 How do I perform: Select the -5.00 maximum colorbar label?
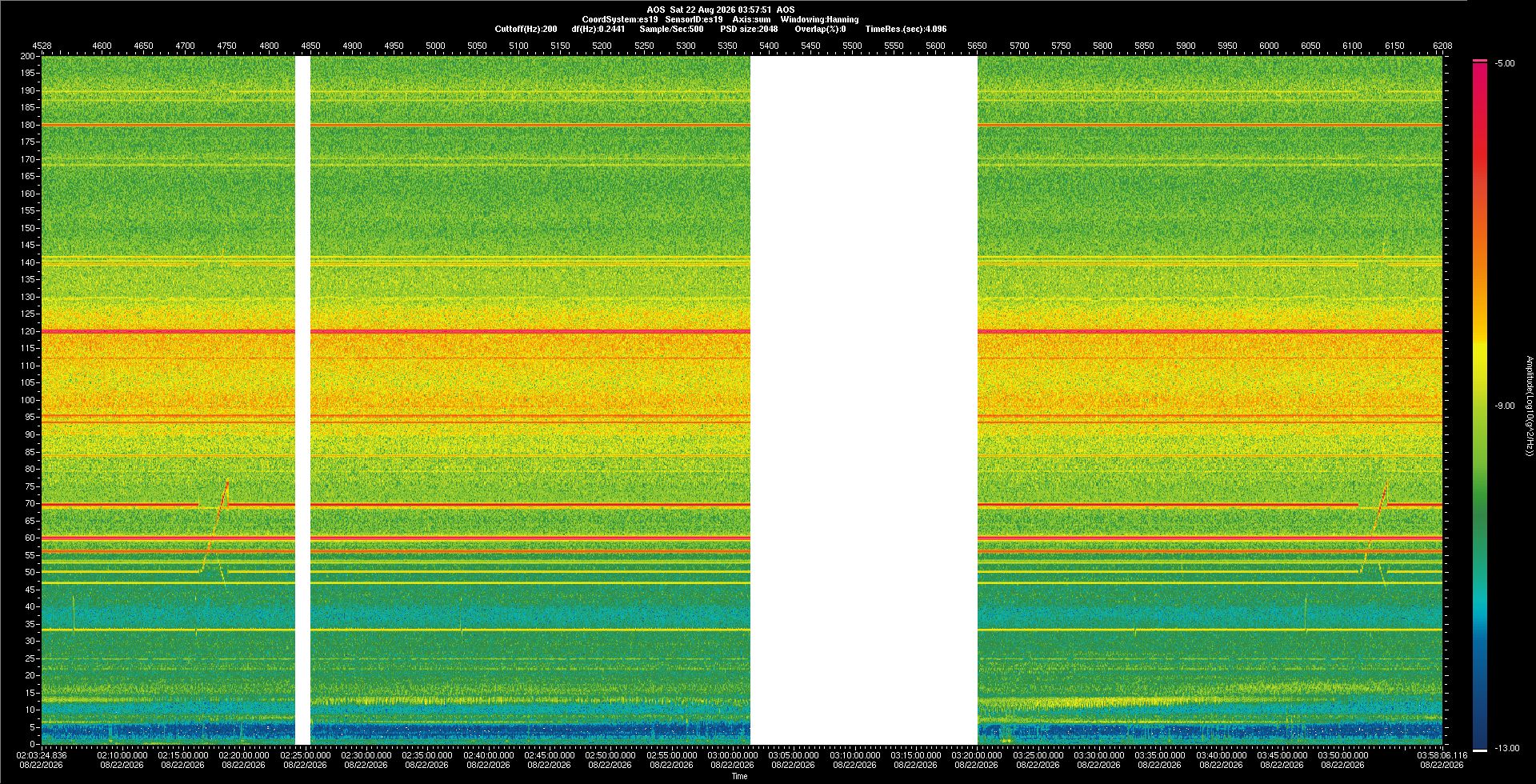(1505, 63)
